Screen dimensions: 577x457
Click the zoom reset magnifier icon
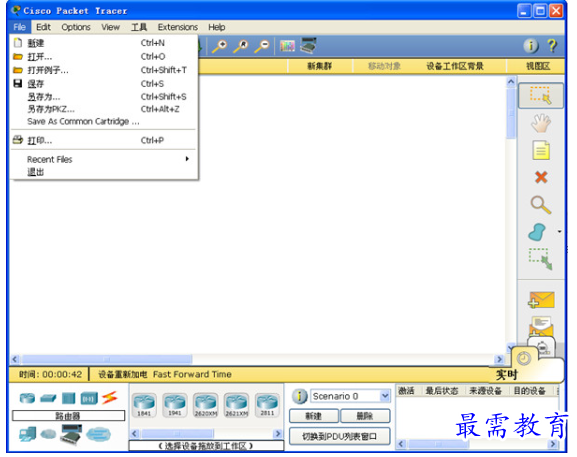click(241, 46)
